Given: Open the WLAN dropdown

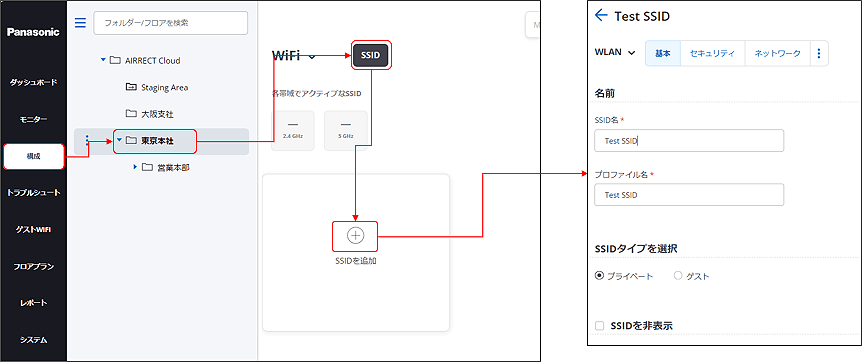Looking at the screenshot, I should [615, 53].
